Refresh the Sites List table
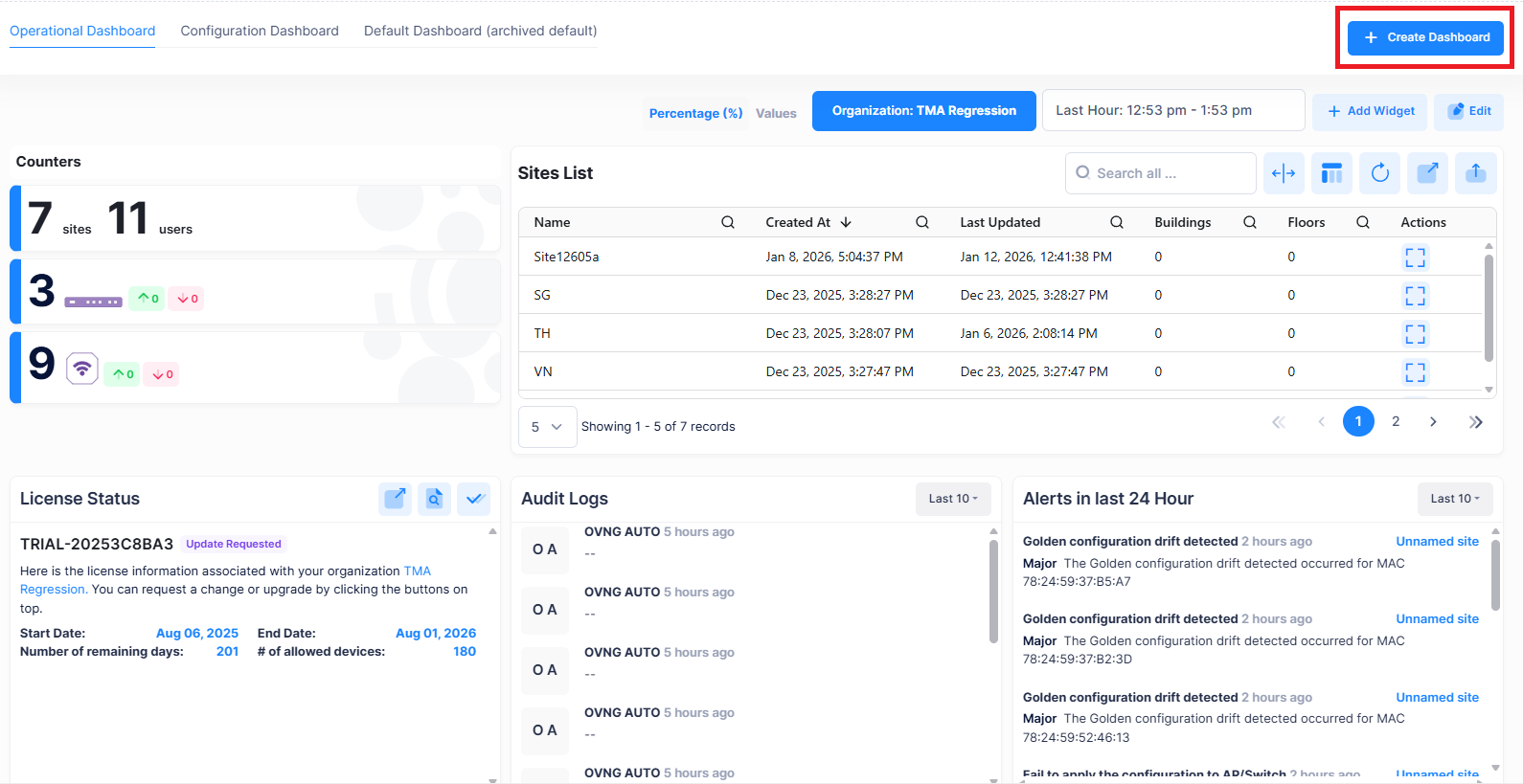This screenshot has width=1523, height=784. [1379, 173]
